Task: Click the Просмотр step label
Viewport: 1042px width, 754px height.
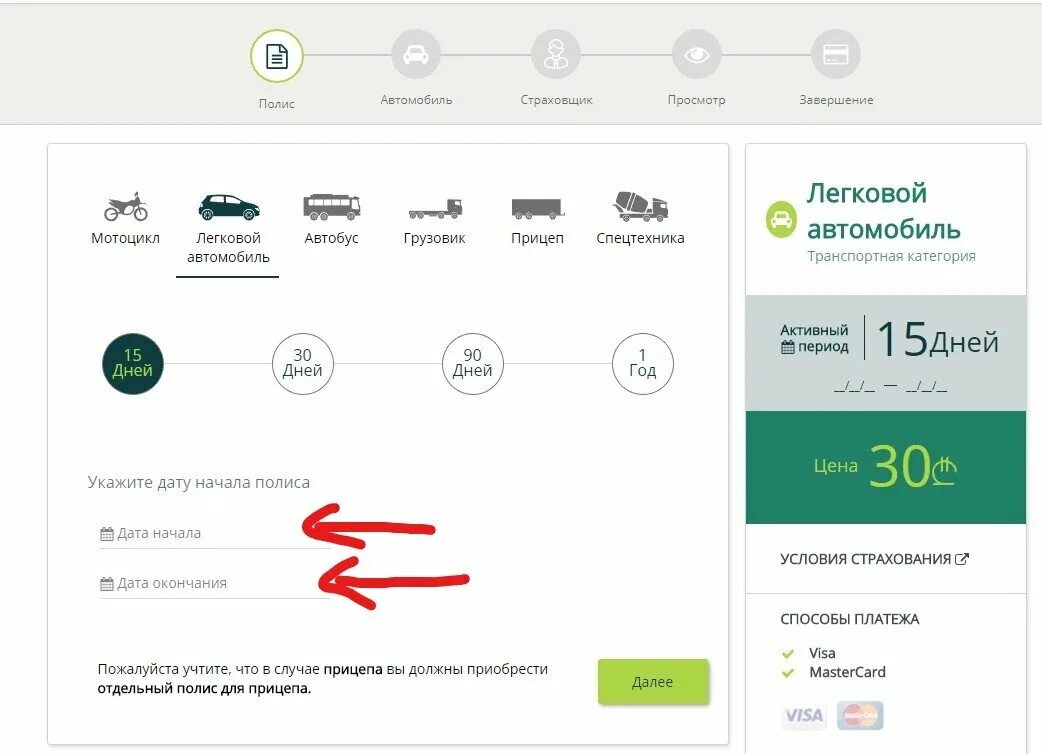Action: point(696,100)
